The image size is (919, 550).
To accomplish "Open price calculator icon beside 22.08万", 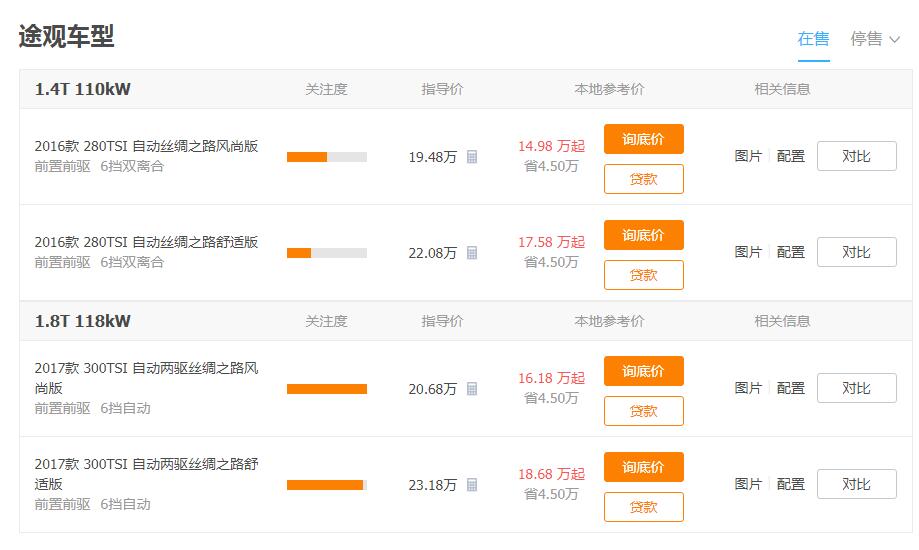I will click(x=472, y=253).
